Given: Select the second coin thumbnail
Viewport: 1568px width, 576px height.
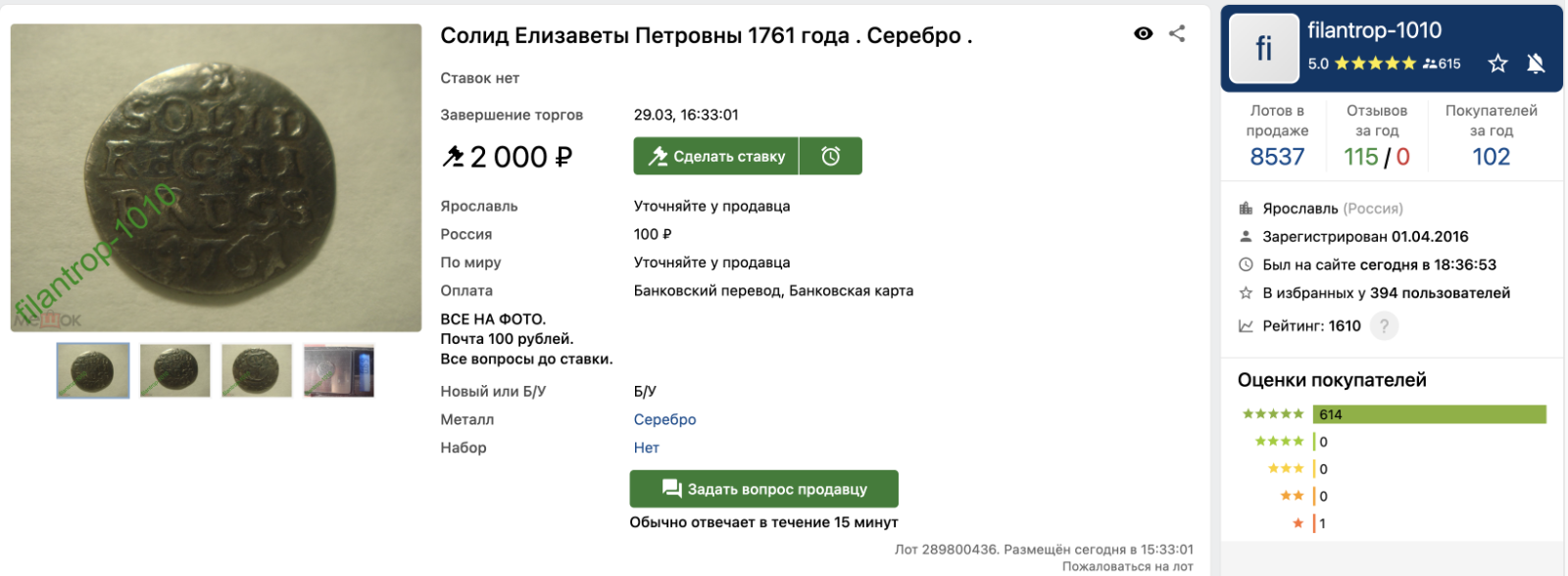Looking at the screenshot, I should pyautogui.click(x=175, y=370).
